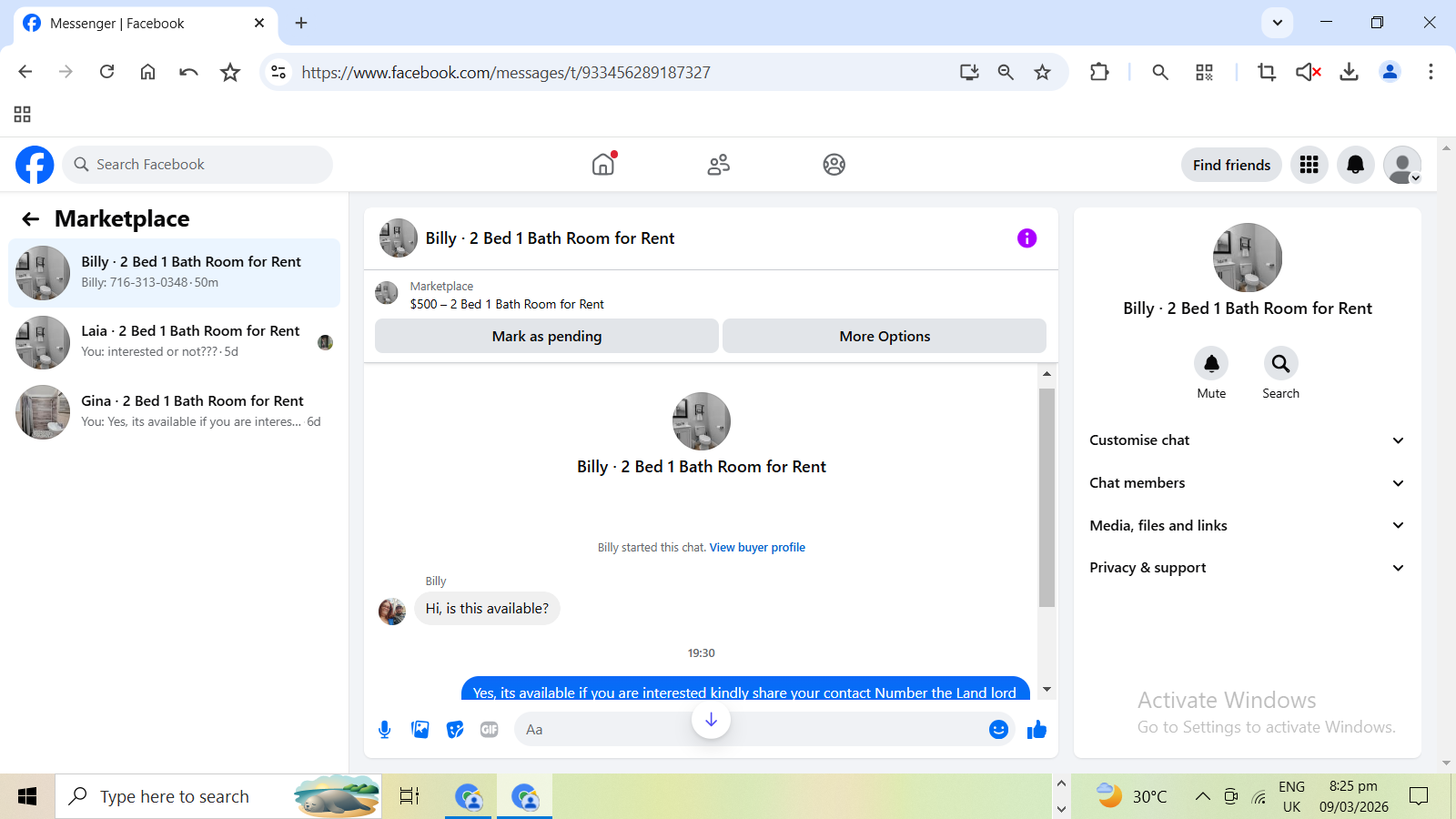Open the tab search dropdown

[x=1278, y=23]
